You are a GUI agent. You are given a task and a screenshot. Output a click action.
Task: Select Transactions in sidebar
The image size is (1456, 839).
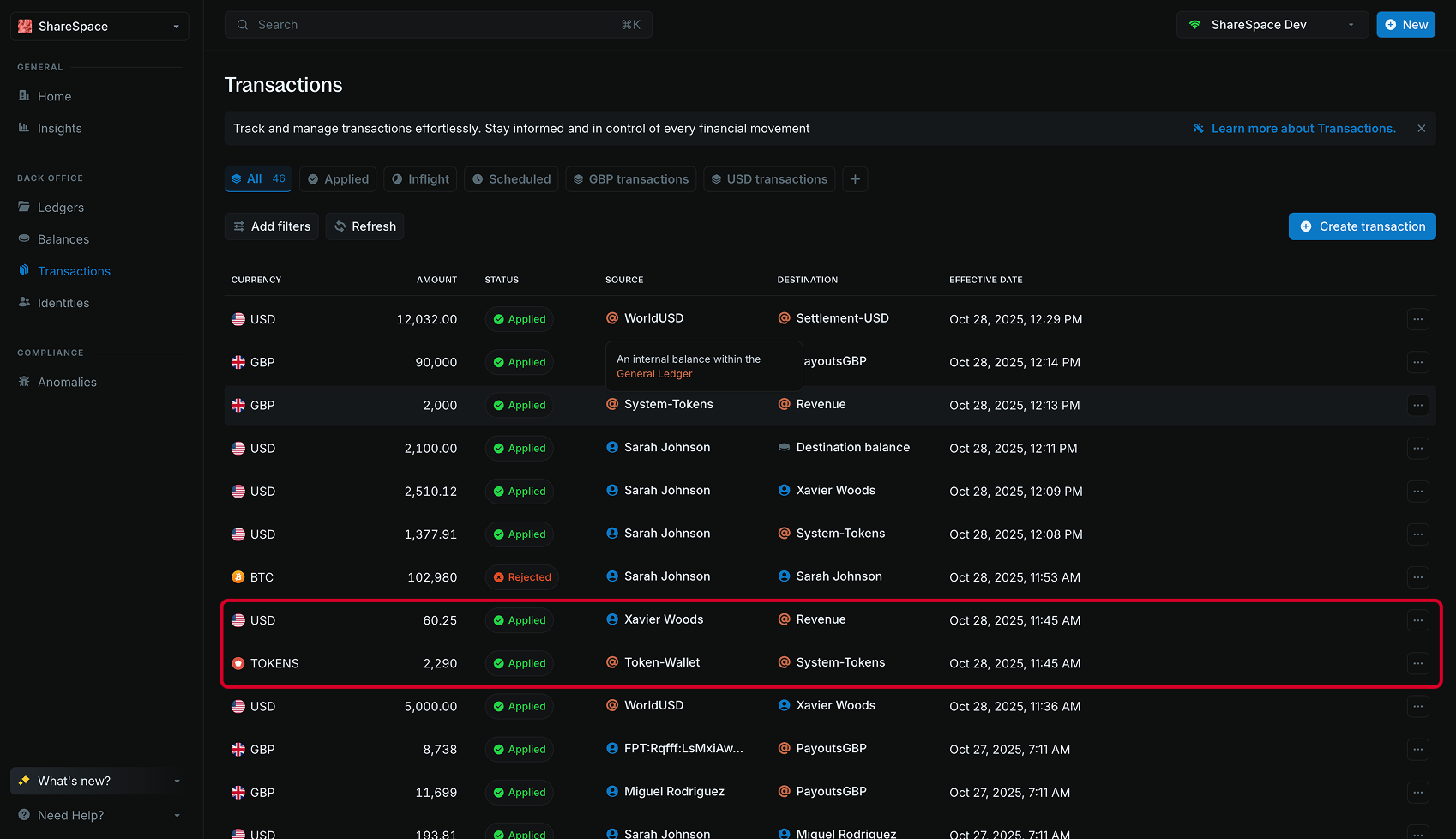(x=74, y=271)
